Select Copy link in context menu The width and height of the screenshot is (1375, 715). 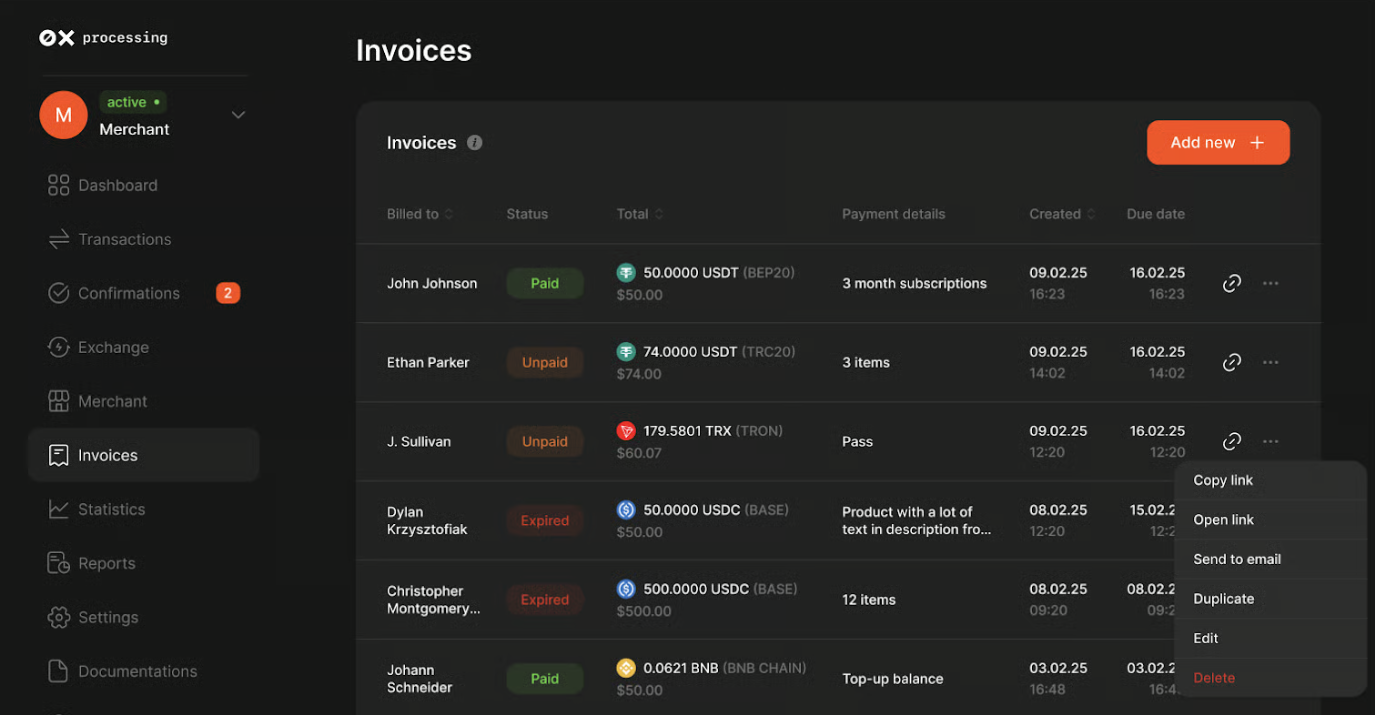tap(1223, 480)
